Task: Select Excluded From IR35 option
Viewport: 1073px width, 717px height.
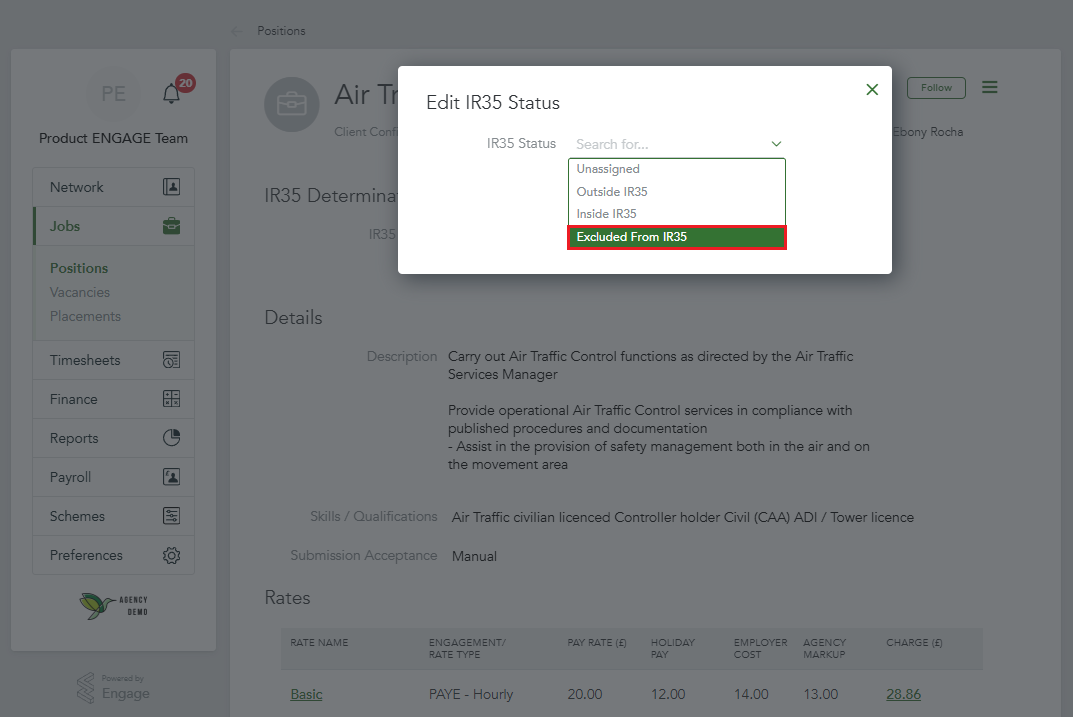Action: click(677, 237)
